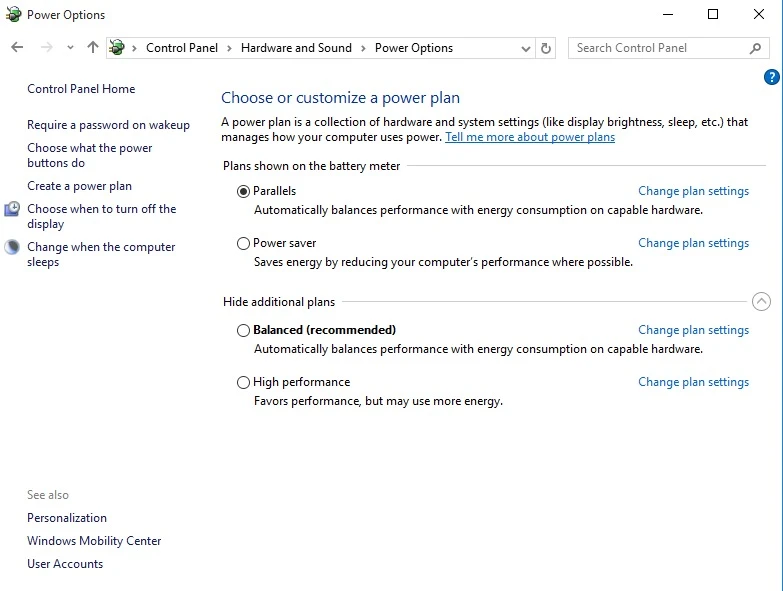
Task: Change plan settings for High performance
Action: click(694, 382)
